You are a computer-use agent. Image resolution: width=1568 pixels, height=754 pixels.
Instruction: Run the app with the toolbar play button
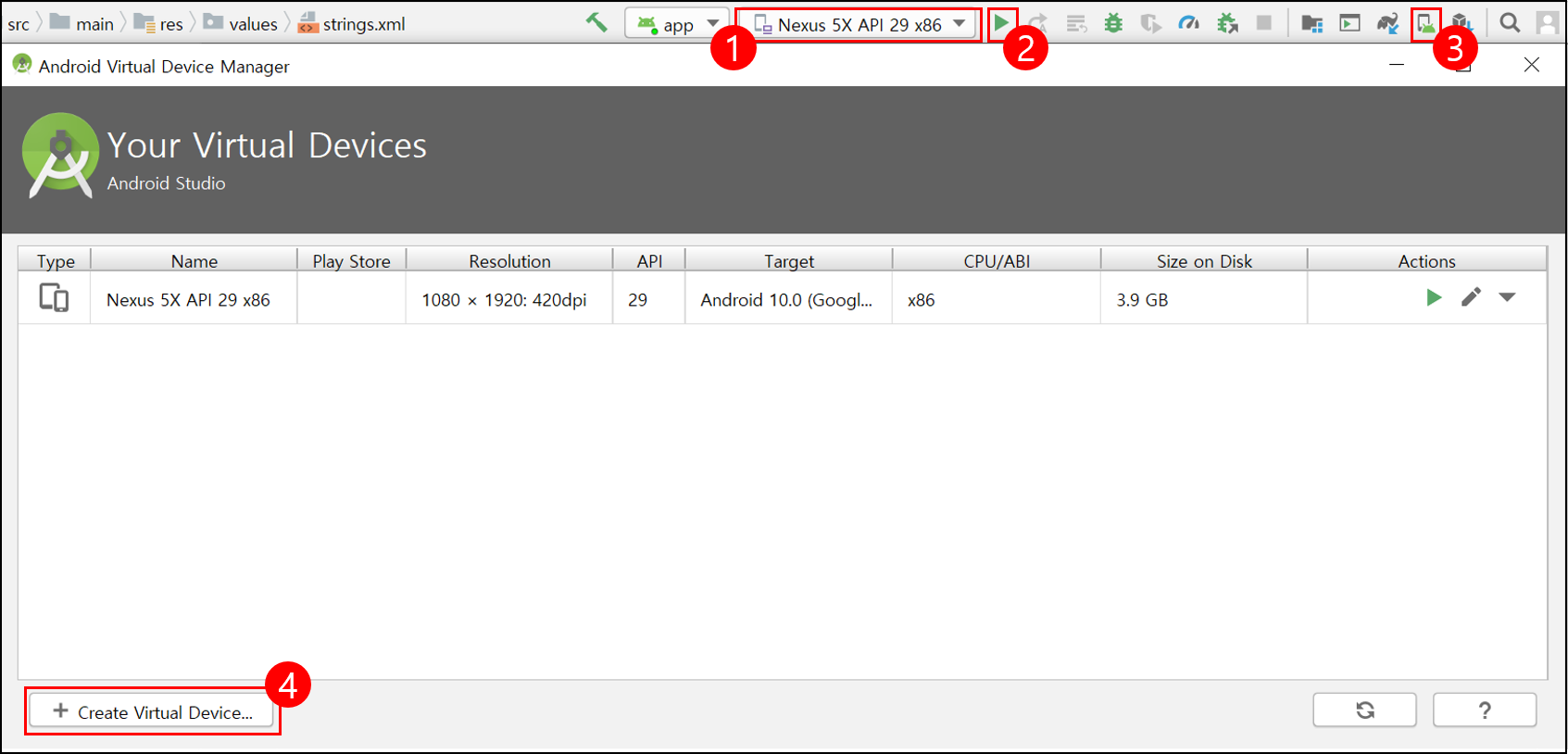[x=1001, y=23]
